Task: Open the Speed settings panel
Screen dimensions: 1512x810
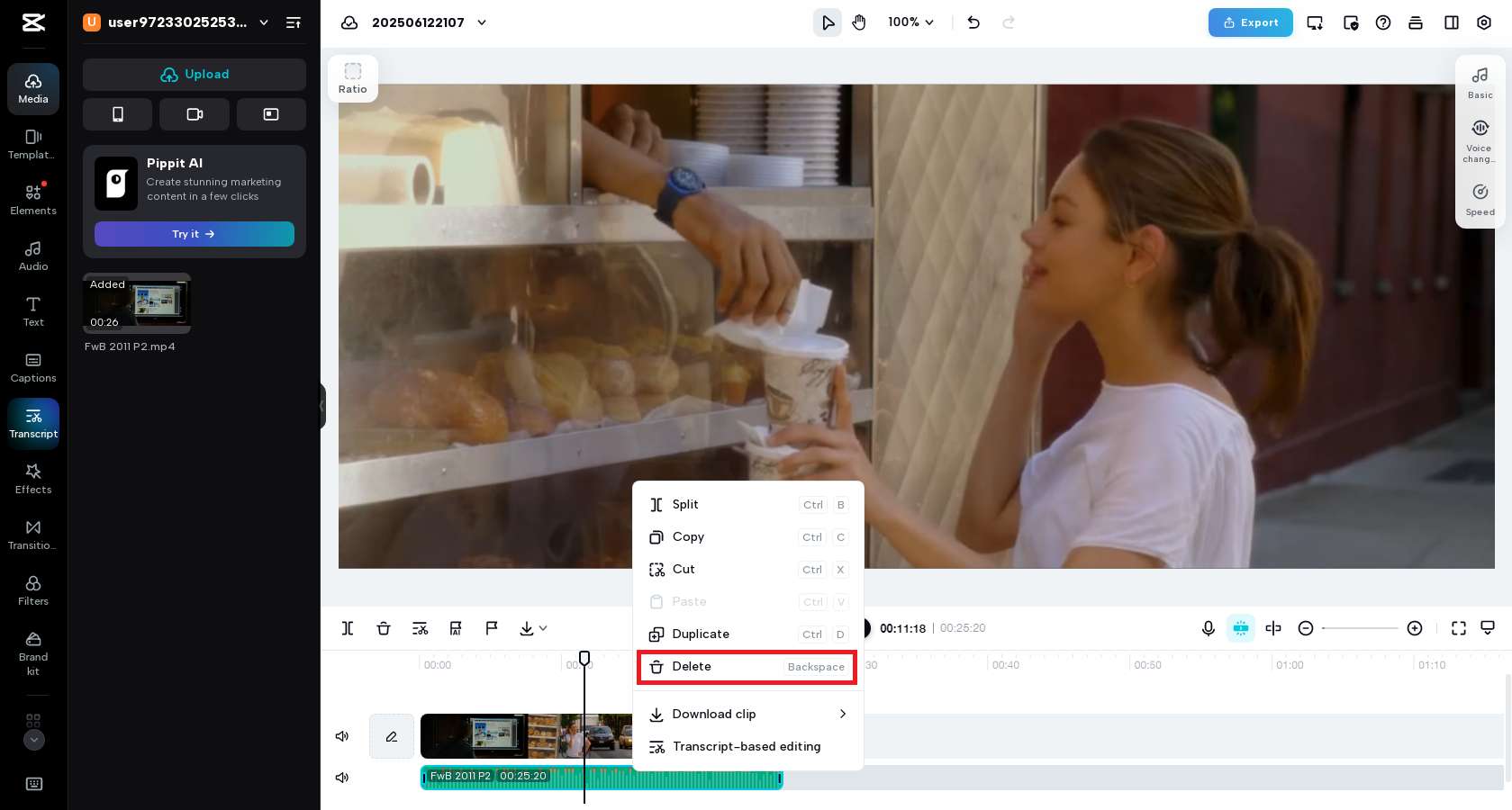Action: (1480, 200)
